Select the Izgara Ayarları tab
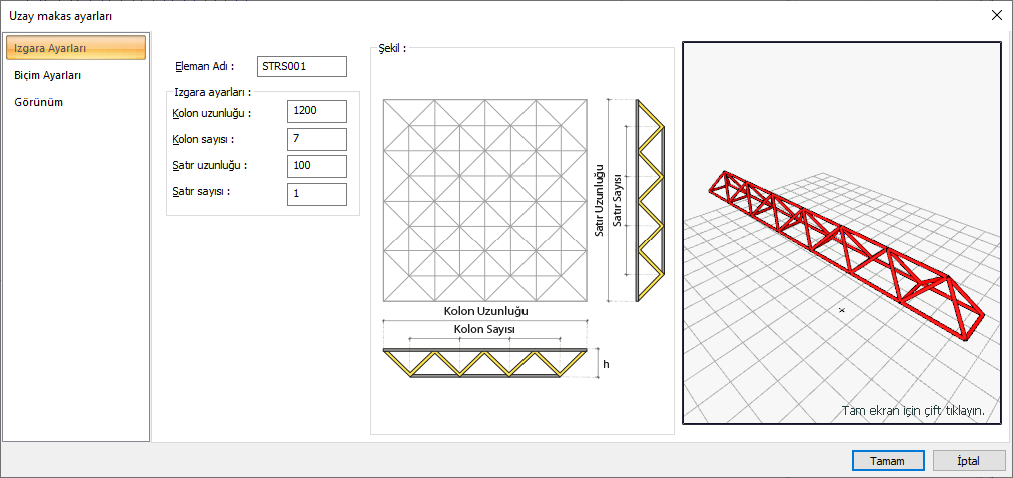Image resolution: width=1013 pixels, height=478 pixels. (x=76, y=48)
